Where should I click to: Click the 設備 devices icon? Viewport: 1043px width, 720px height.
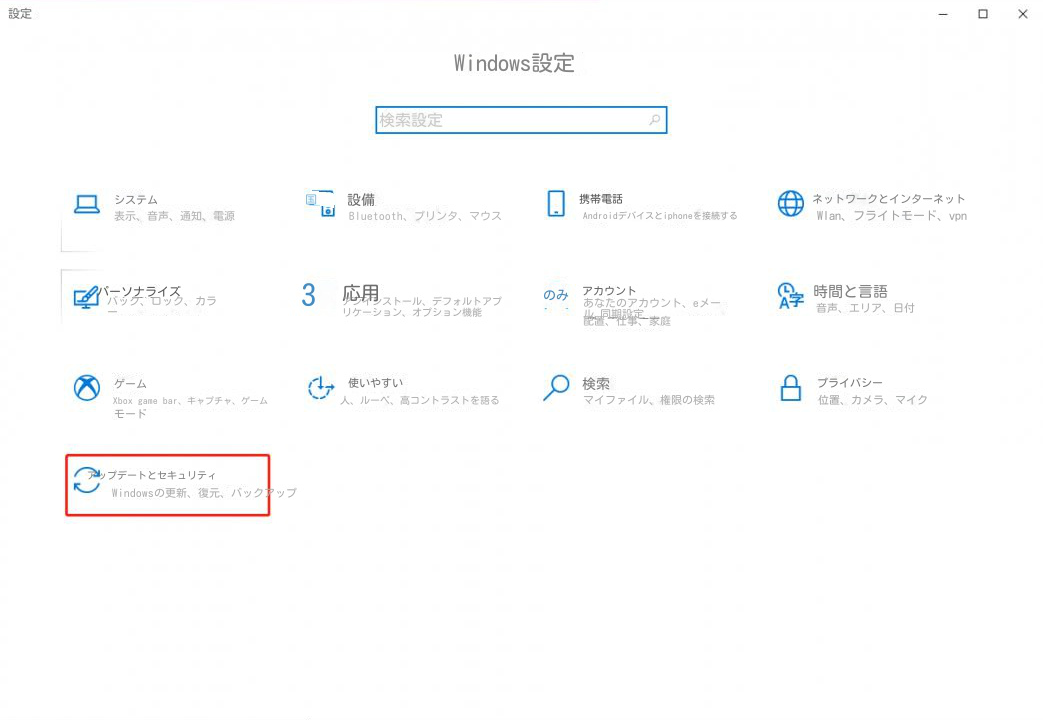point(321,204)
